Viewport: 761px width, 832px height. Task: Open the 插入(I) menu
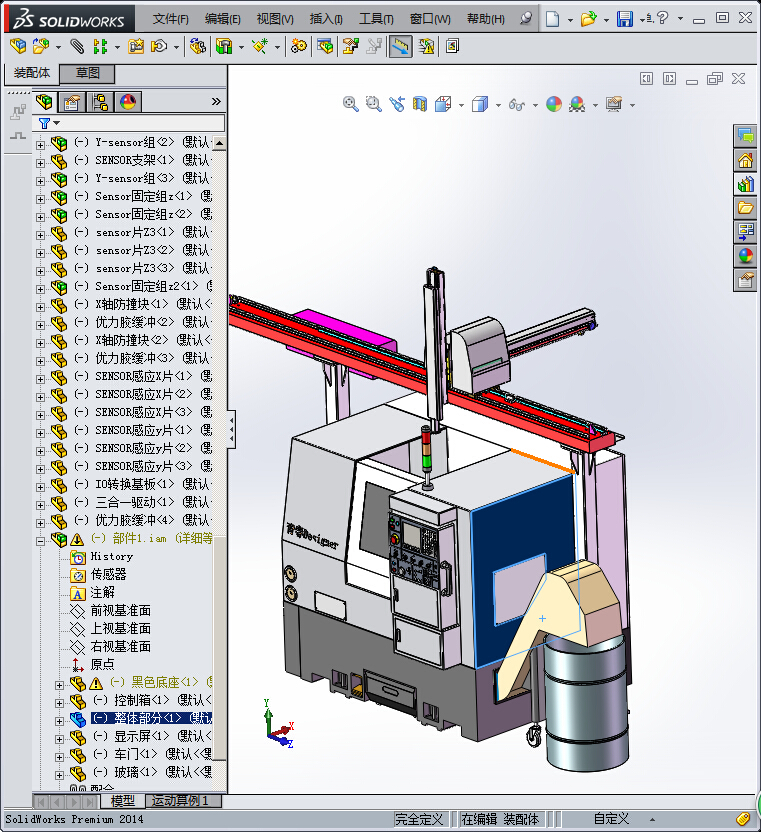(326, 19)
